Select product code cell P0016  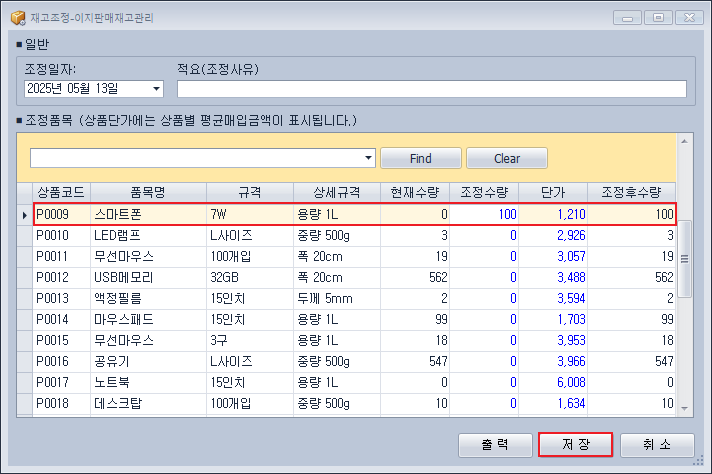point(62,362)
